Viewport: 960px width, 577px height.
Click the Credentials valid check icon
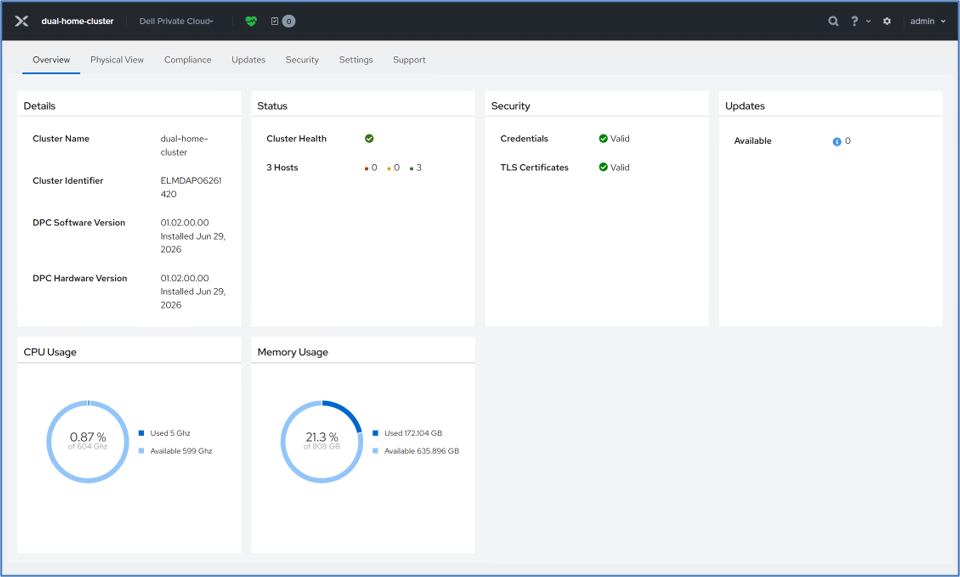[603, 138]
